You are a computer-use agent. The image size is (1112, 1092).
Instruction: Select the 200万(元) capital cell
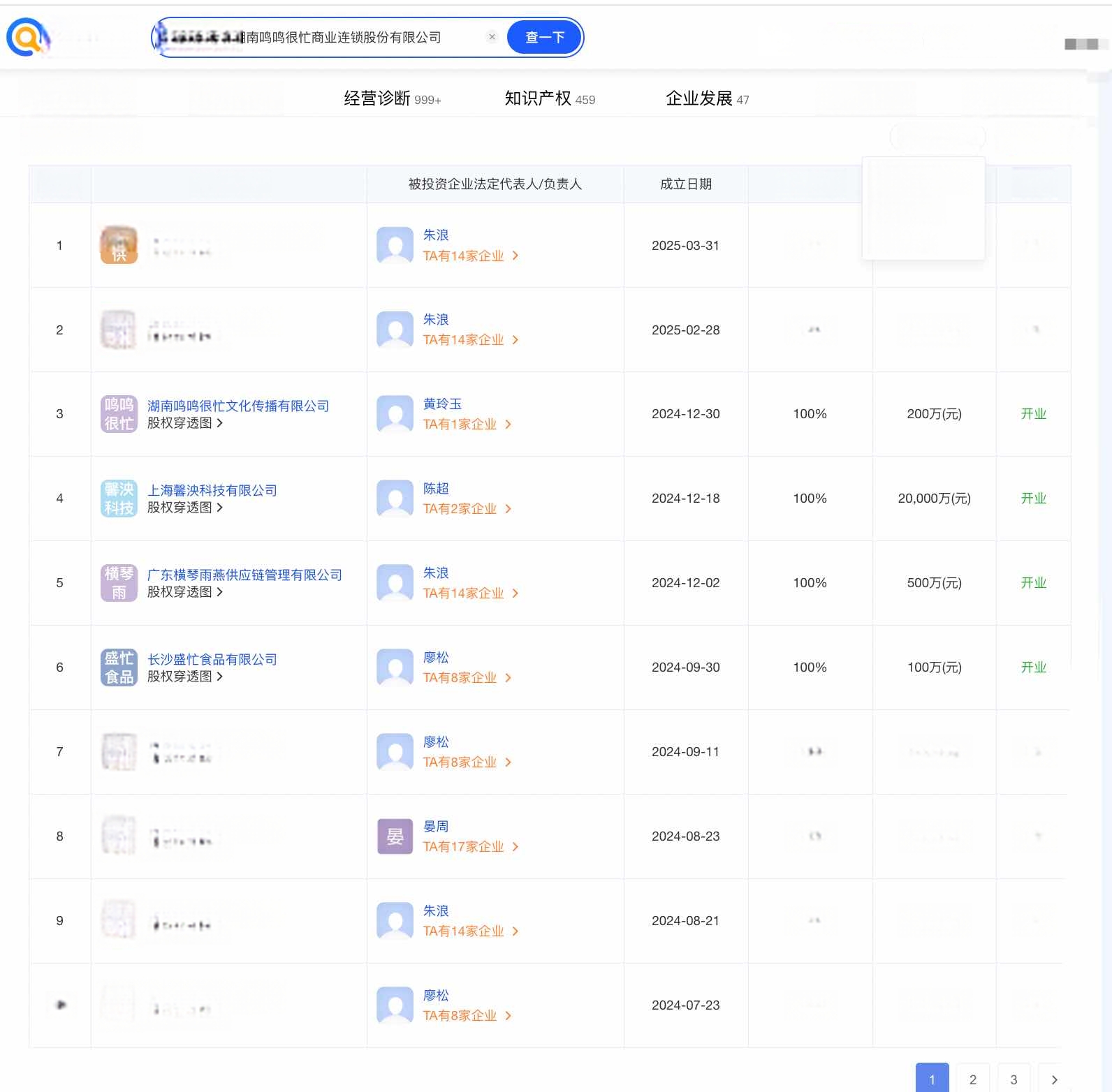click(x=935, y=414)
